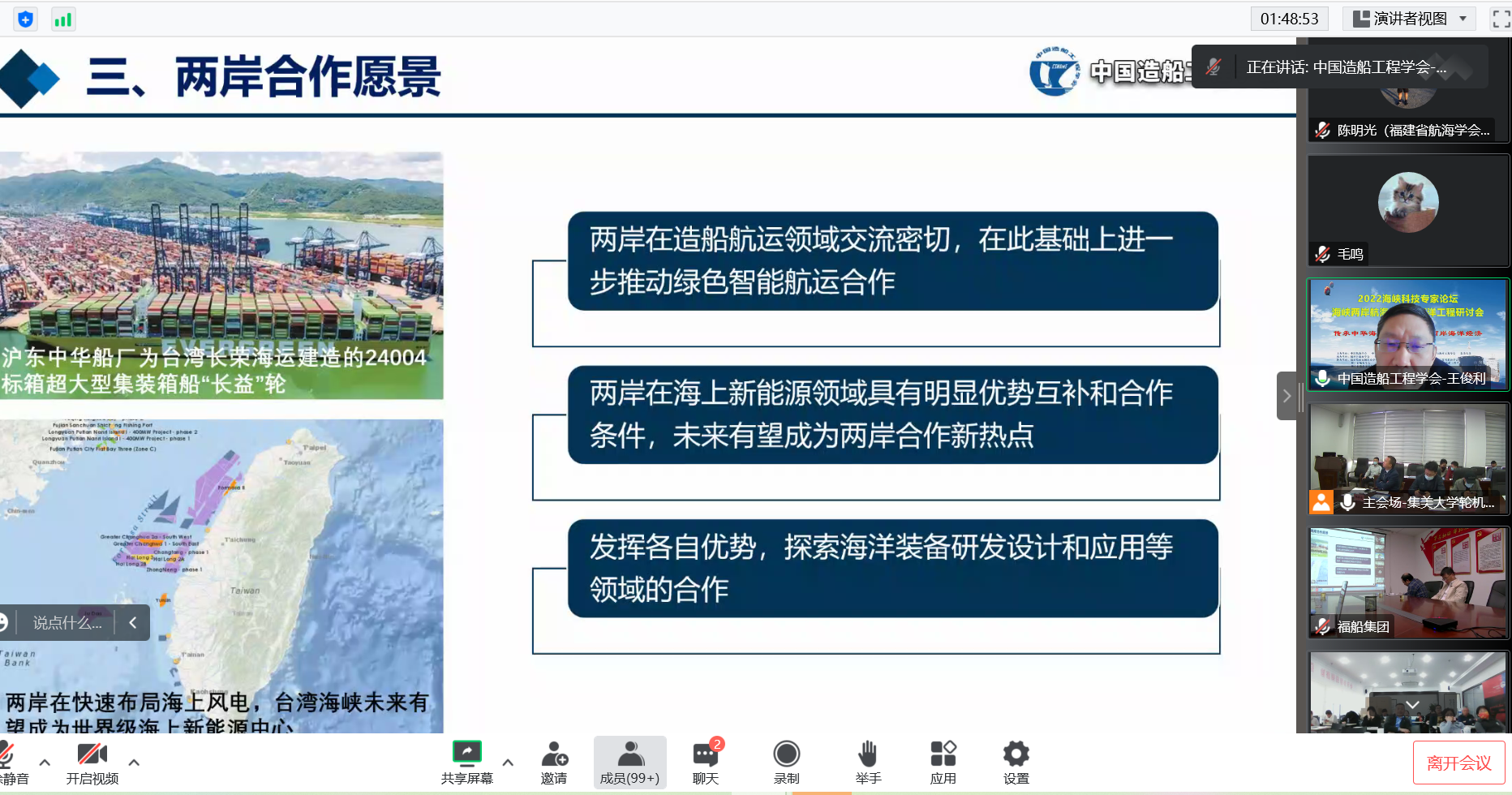The width and height of the screenshot is (1512, 795).
Task: Click muted mic icon in speaker banner
Action: pyautogui.click(x=1213, y=67)
